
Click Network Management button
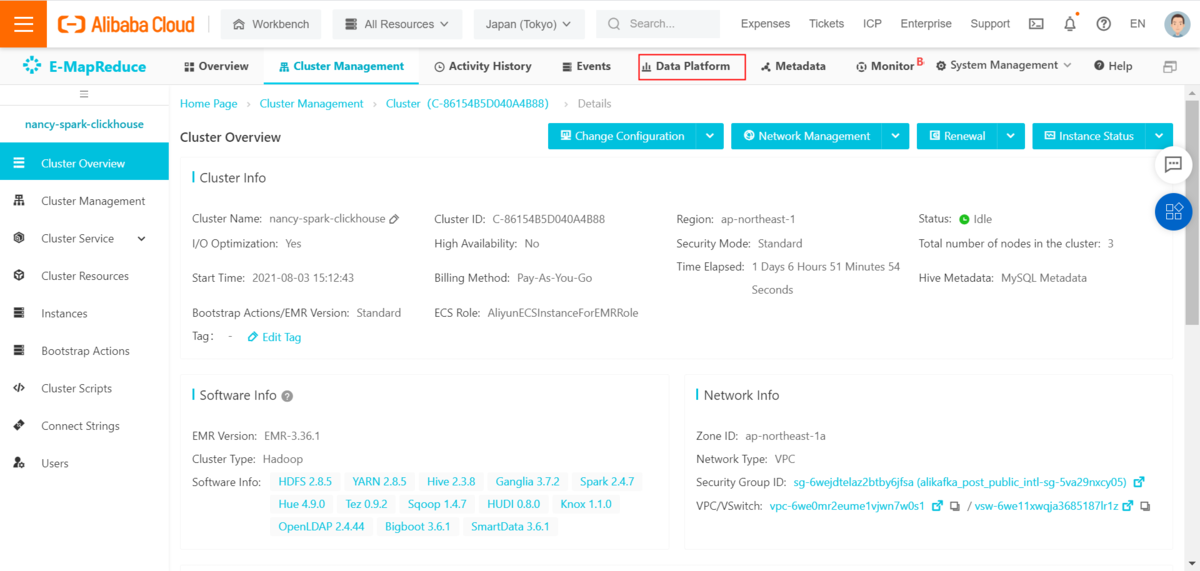(807, 136)
